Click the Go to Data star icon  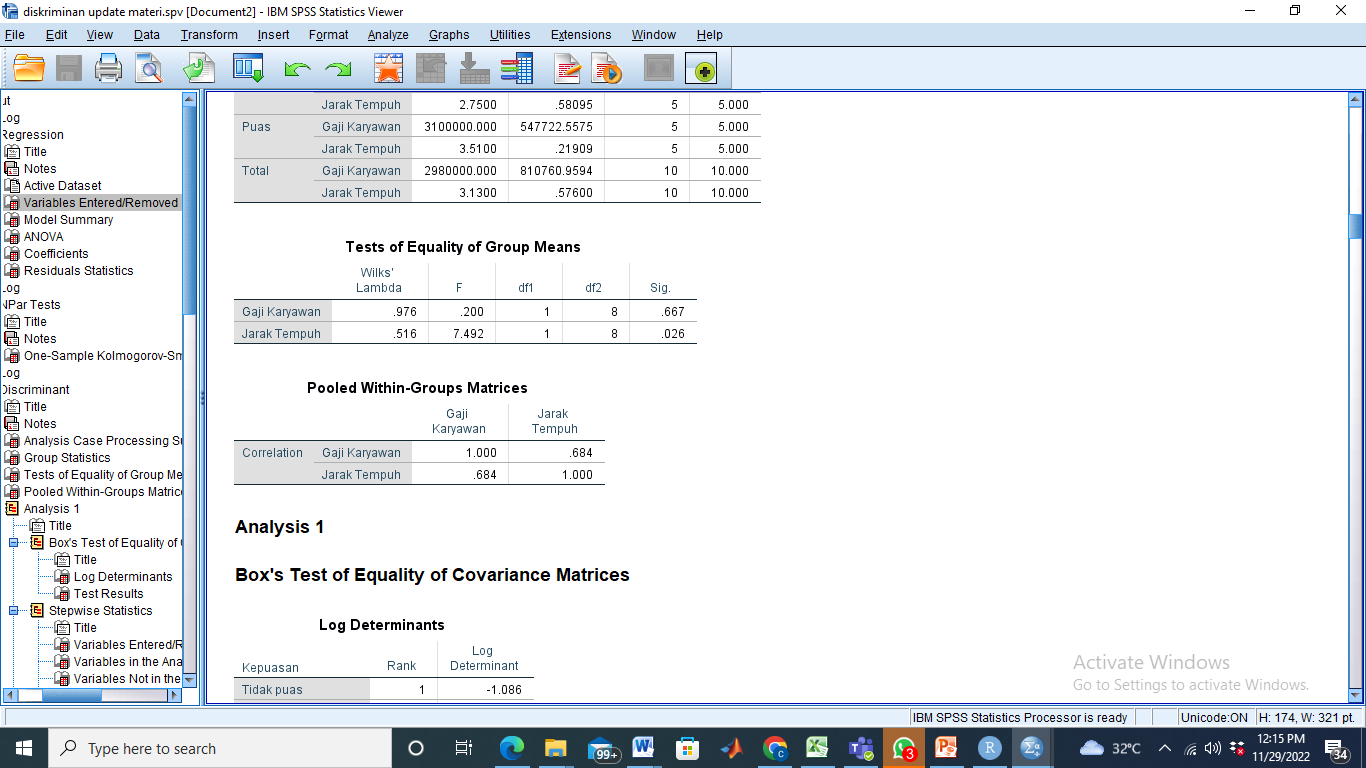coord(388,68)
